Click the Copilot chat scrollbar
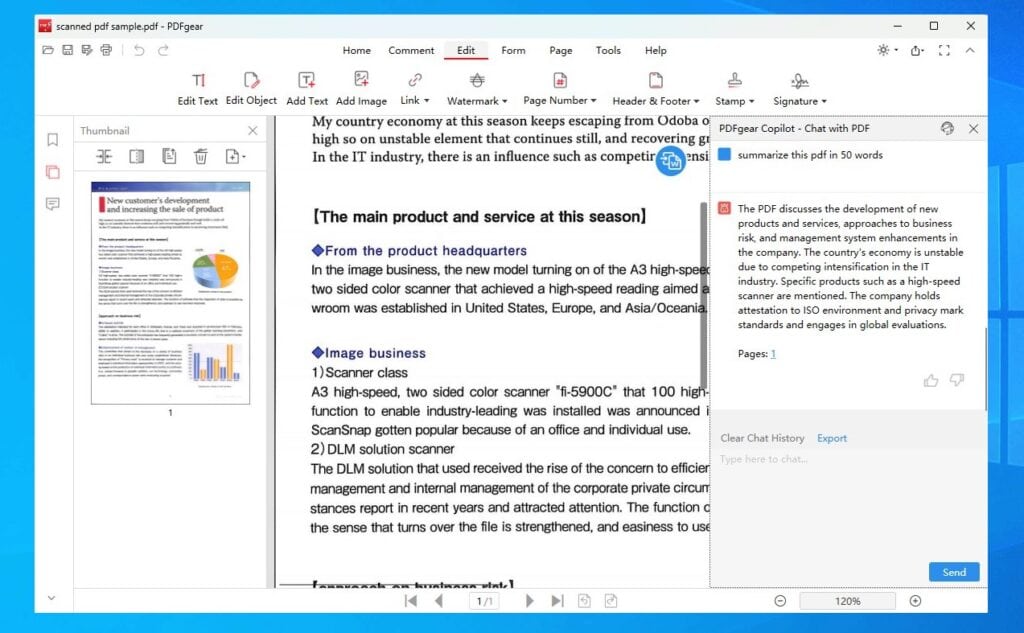1024x633 pixels. click(985, 368)
